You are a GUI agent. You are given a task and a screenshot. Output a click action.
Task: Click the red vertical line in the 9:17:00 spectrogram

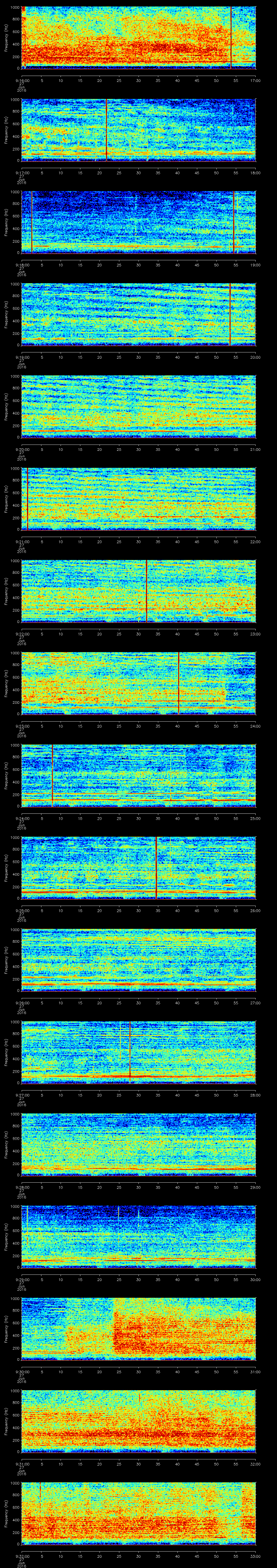pyautogui.click(x=107, y=130)
